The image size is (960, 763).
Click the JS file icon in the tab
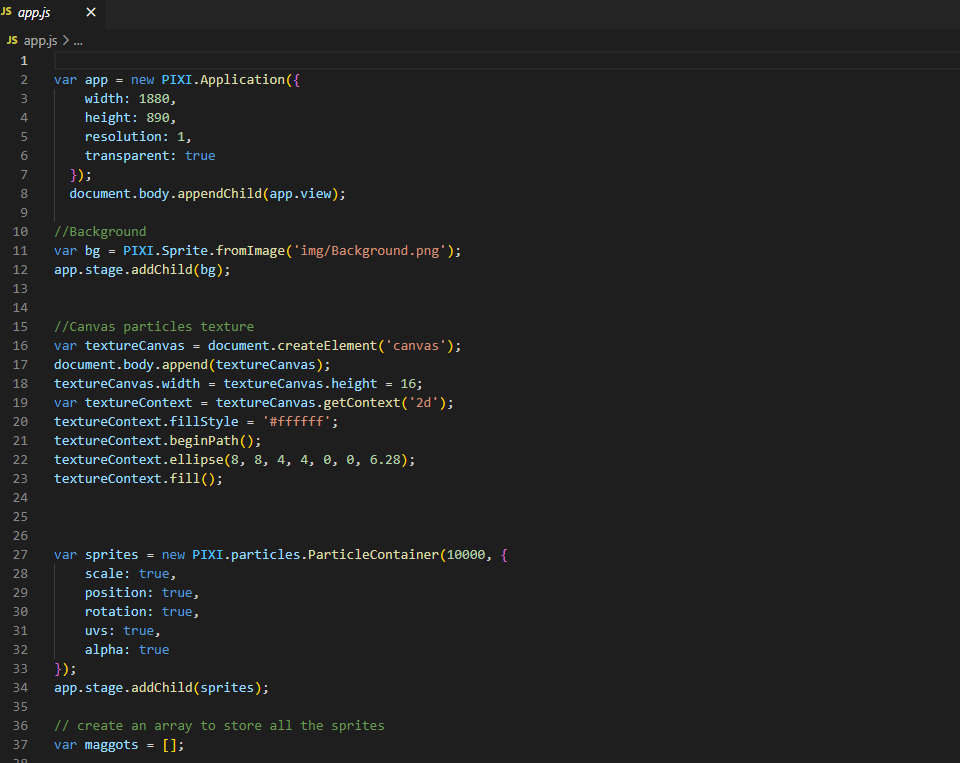(x=8, y=13)
